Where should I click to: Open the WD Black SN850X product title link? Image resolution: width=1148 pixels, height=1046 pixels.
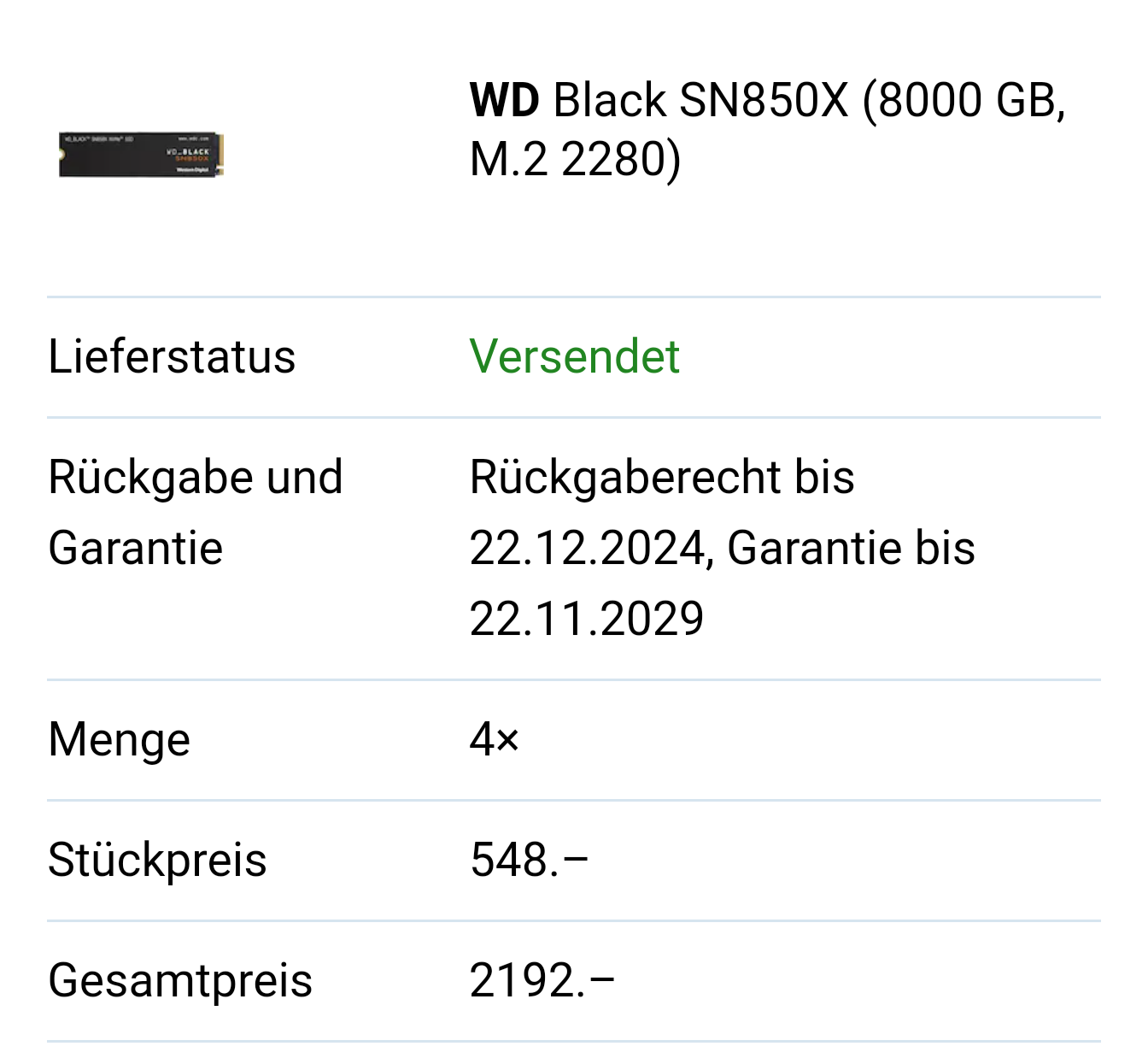tap(767, 129)
